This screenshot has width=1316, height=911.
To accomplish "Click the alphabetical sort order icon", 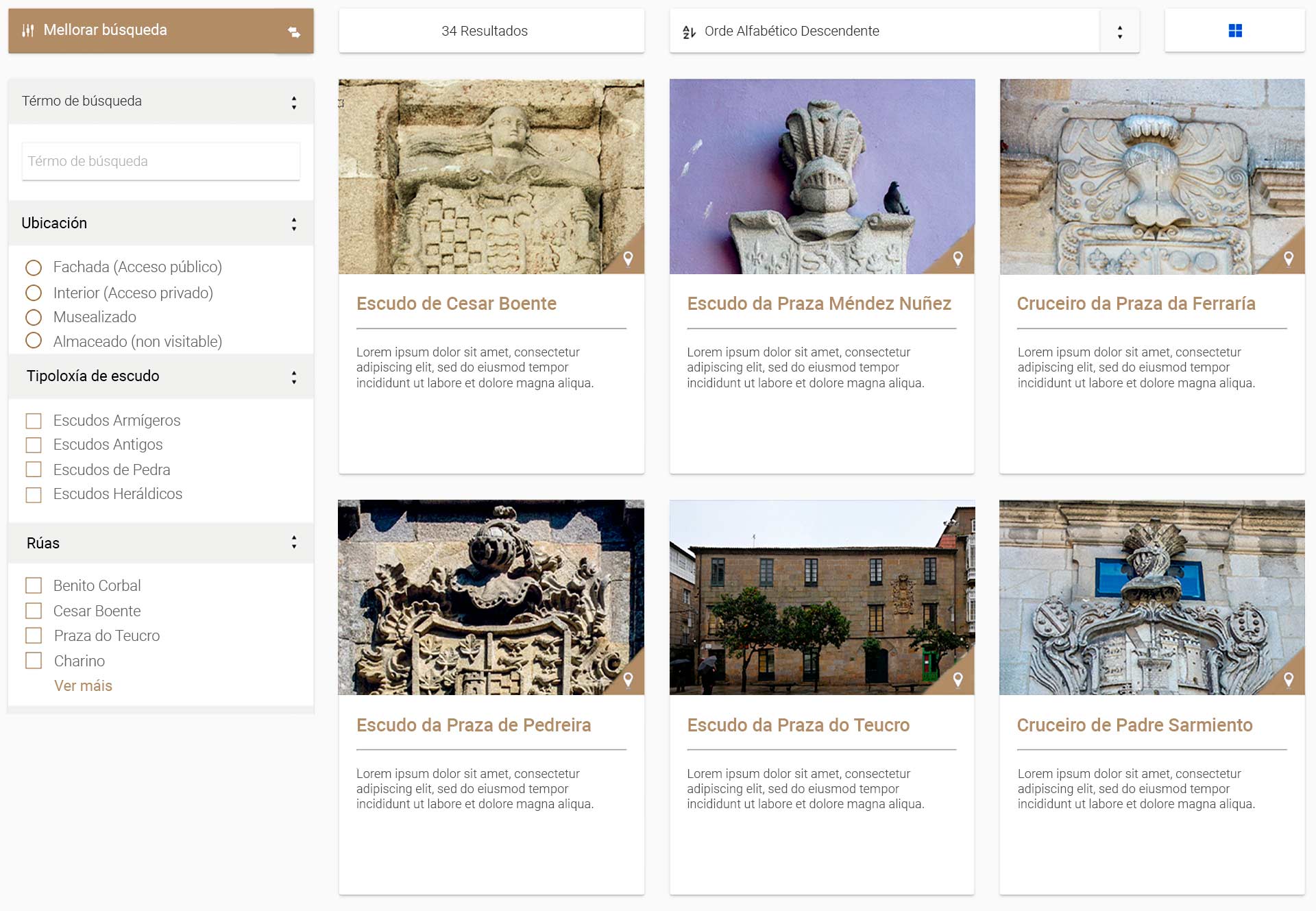I will click(689, 32).
